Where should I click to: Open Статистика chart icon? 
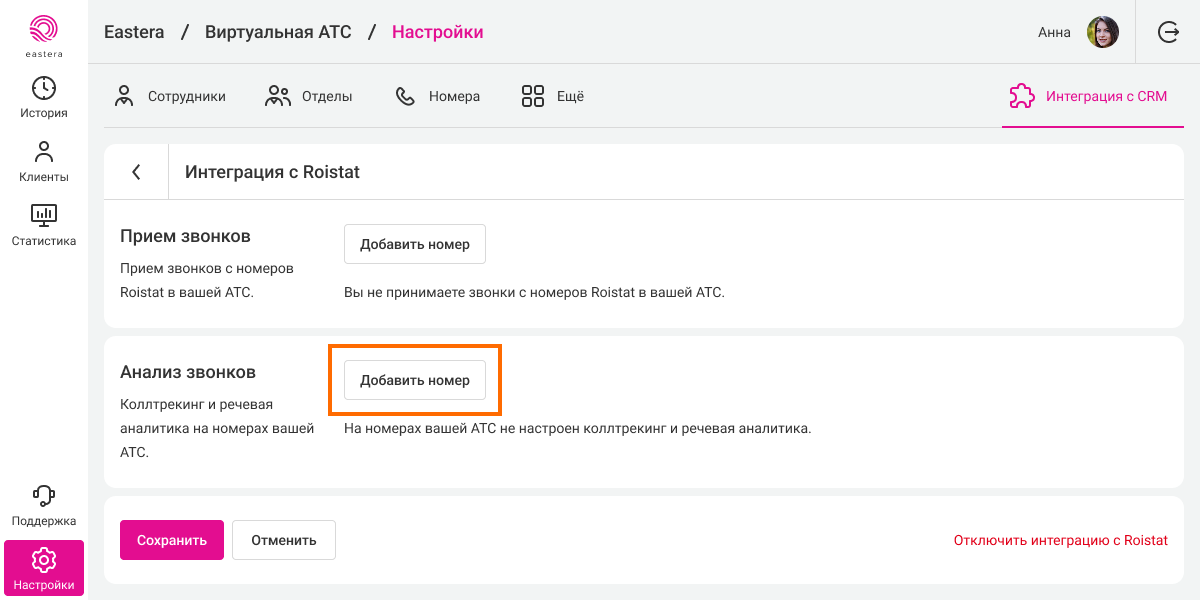click(x=44, y=214)
